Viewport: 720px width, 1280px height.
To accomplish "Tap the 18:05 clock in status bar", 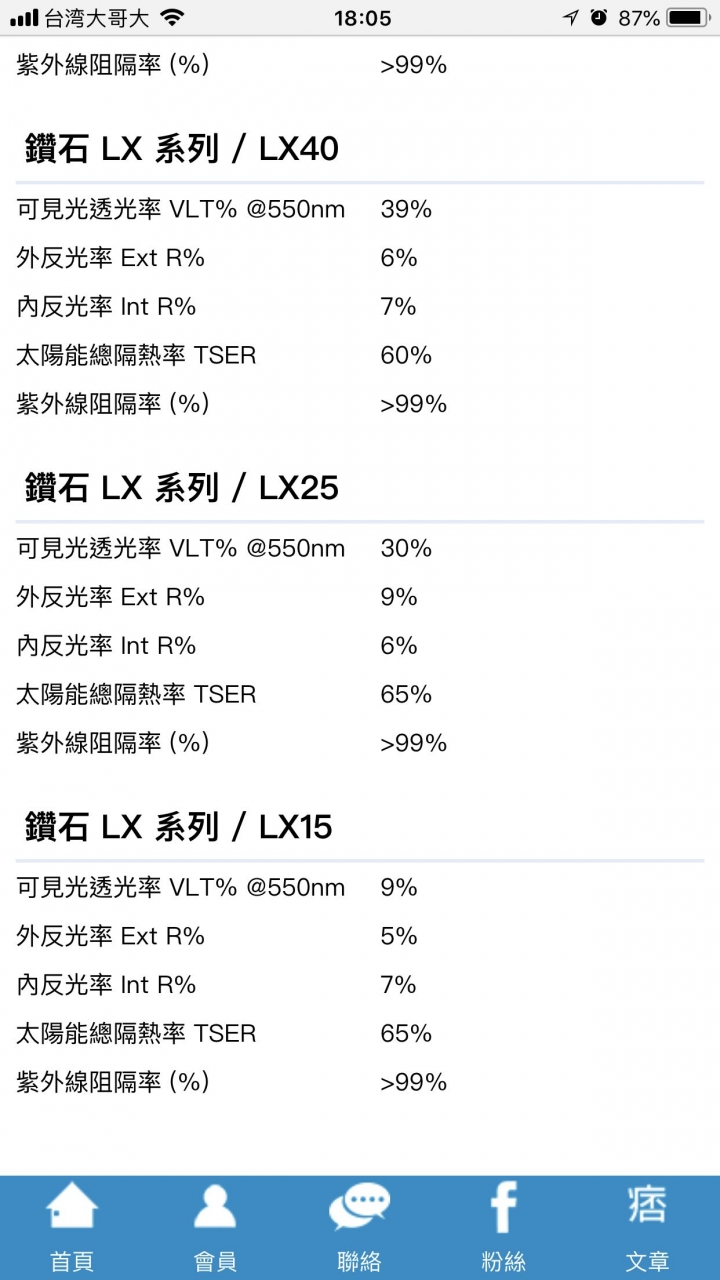I will (x=362, y=18).
